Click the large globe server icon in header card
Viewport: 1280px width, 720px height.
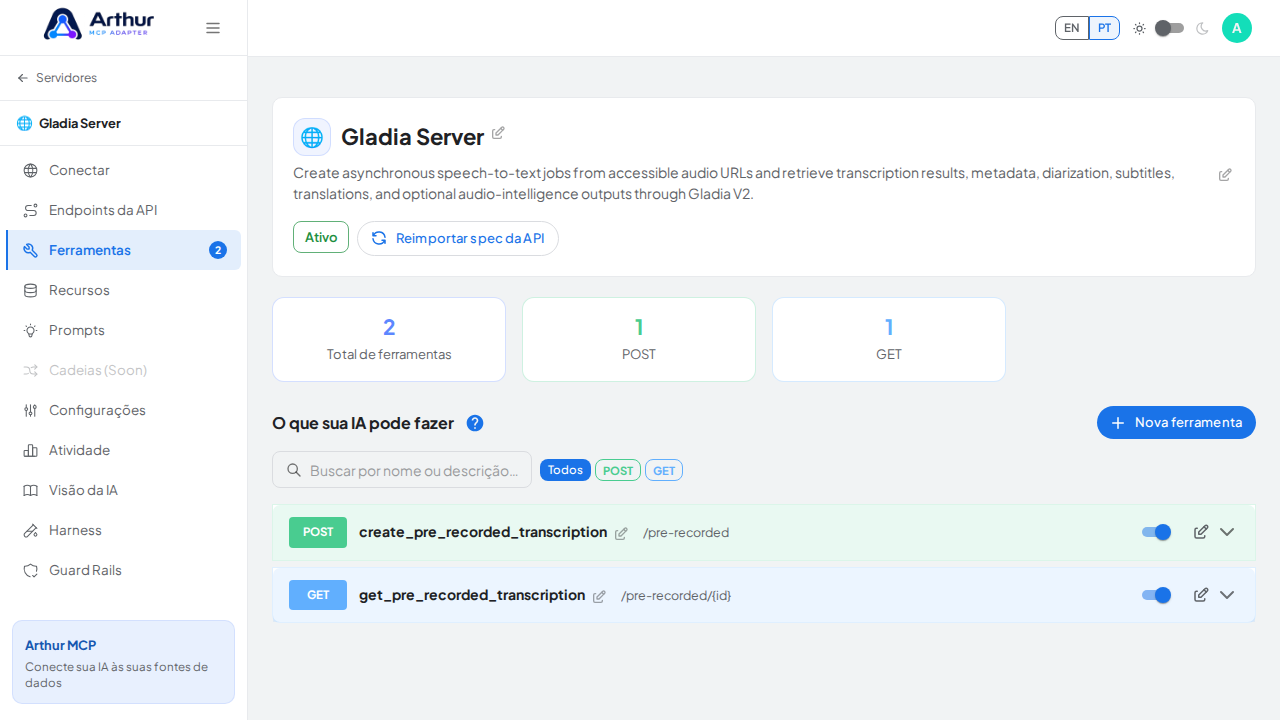click(x=312, y=137)
